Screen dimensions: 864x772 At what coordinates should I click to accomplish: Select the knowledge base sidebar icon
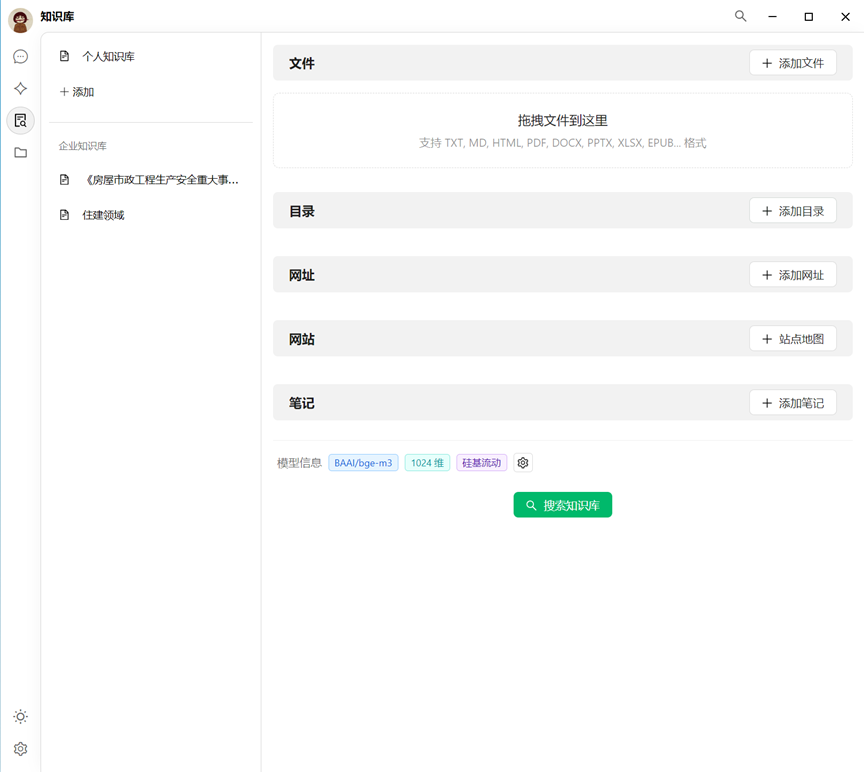(x=20, y=121)
